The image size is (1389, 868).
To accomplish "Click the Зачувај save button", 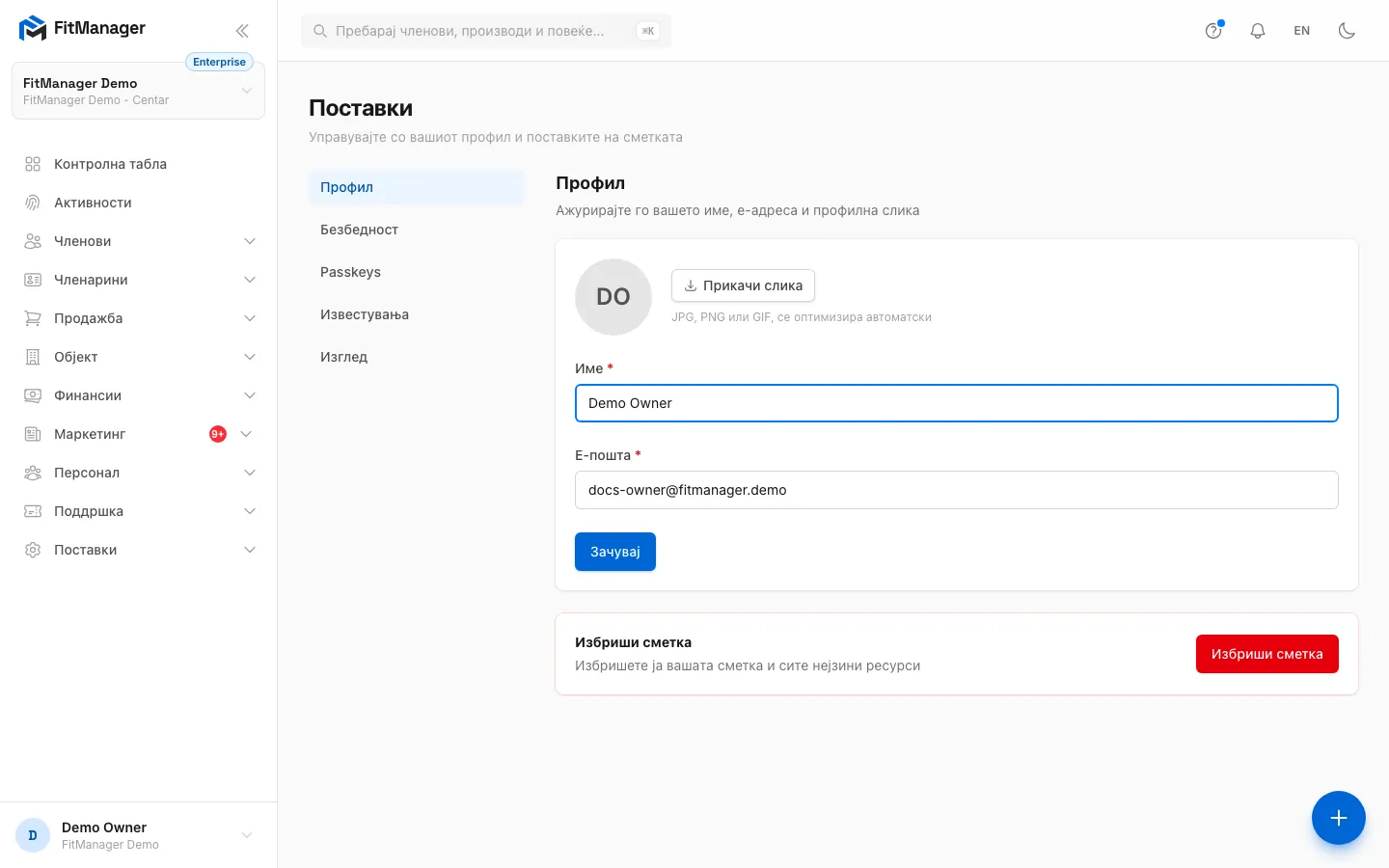I will [615, 552].
